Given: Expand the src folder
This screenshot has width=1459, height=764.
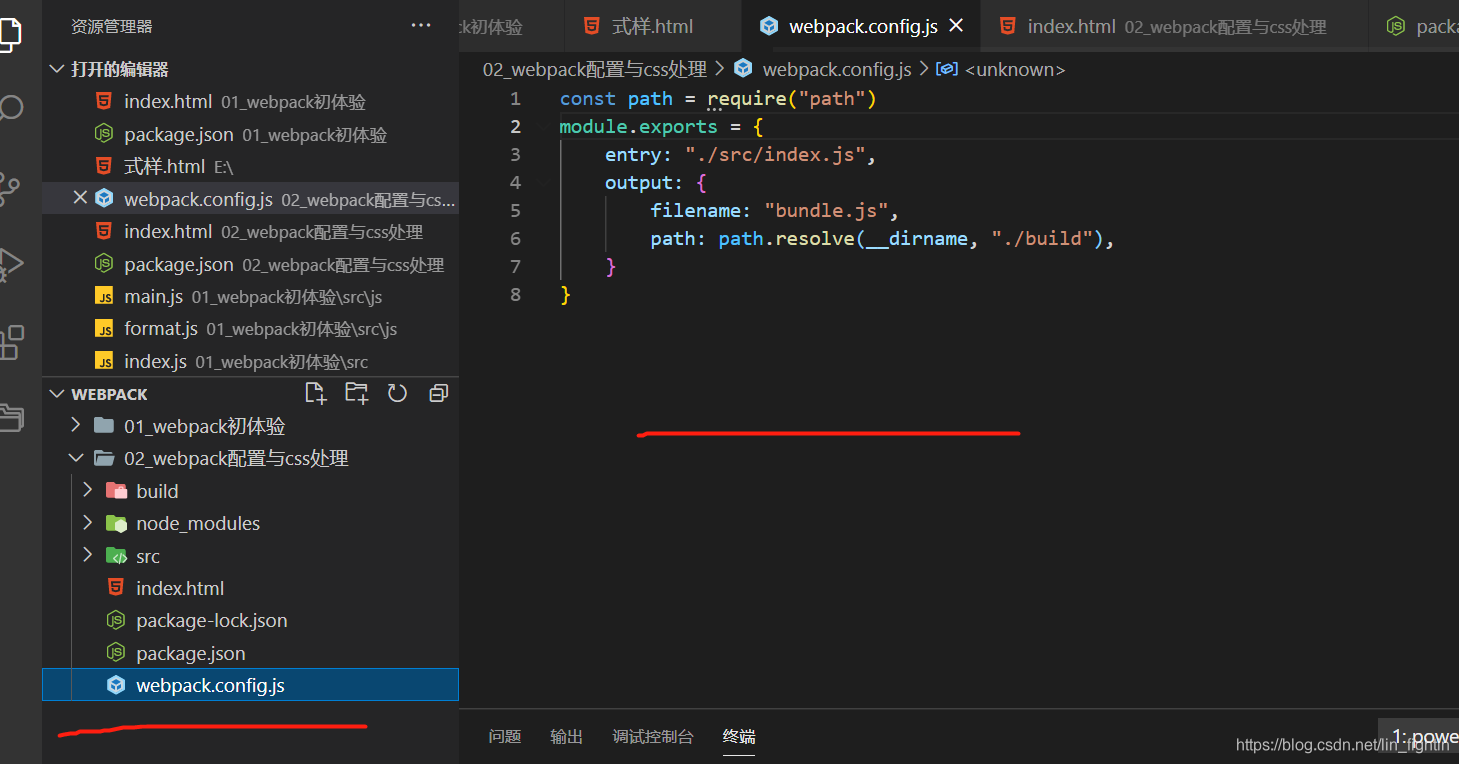Looking at the screenshot, I should pyautogui.click(x=88, y=556).
